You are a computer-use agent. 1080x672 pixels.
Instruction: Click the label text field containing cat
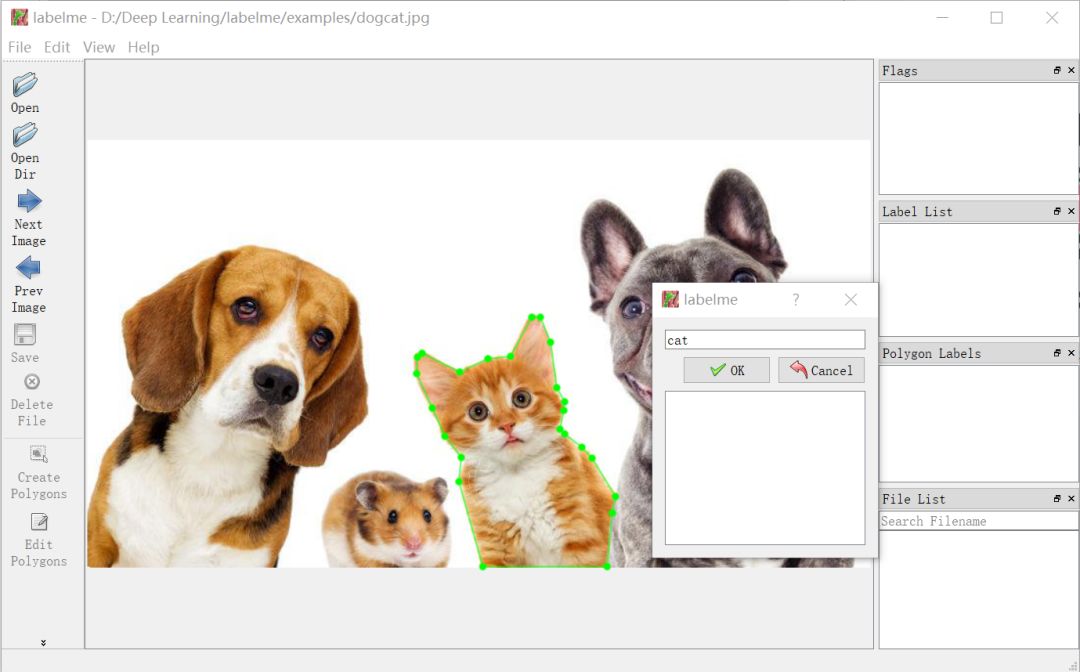765,339
